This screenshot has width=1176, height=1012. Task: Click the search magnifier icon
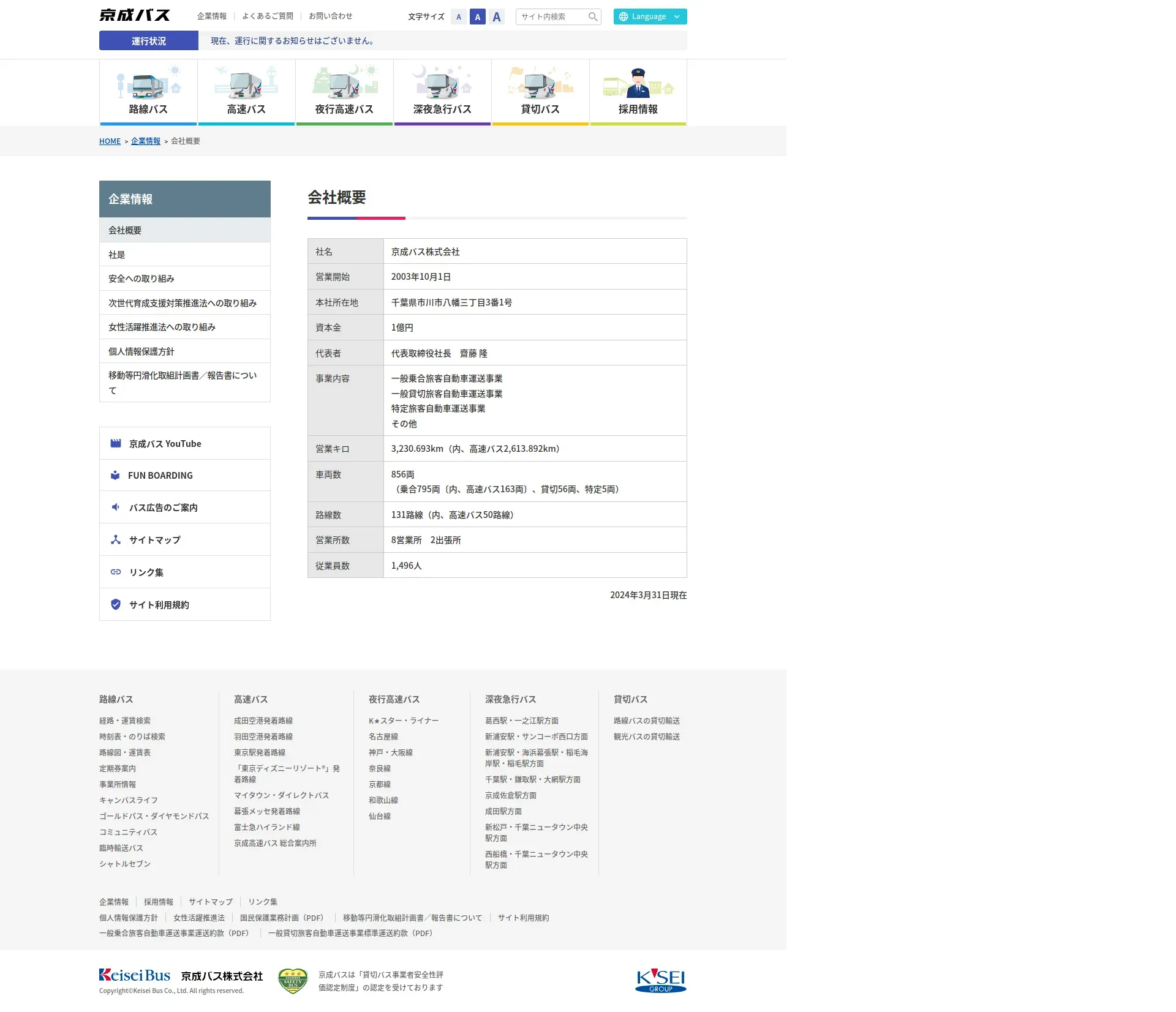pyautogui.click(x=592, y=17)
